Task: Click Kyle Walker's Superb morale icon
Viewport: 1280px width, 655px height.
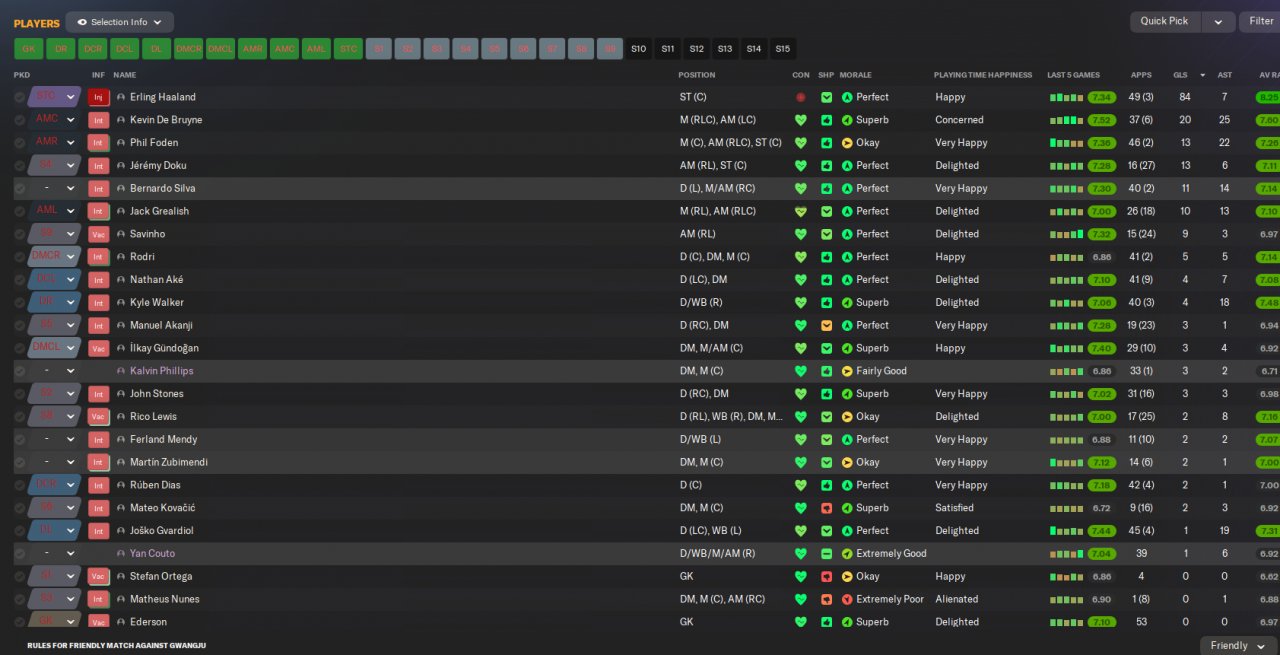Action: point(847,302)
